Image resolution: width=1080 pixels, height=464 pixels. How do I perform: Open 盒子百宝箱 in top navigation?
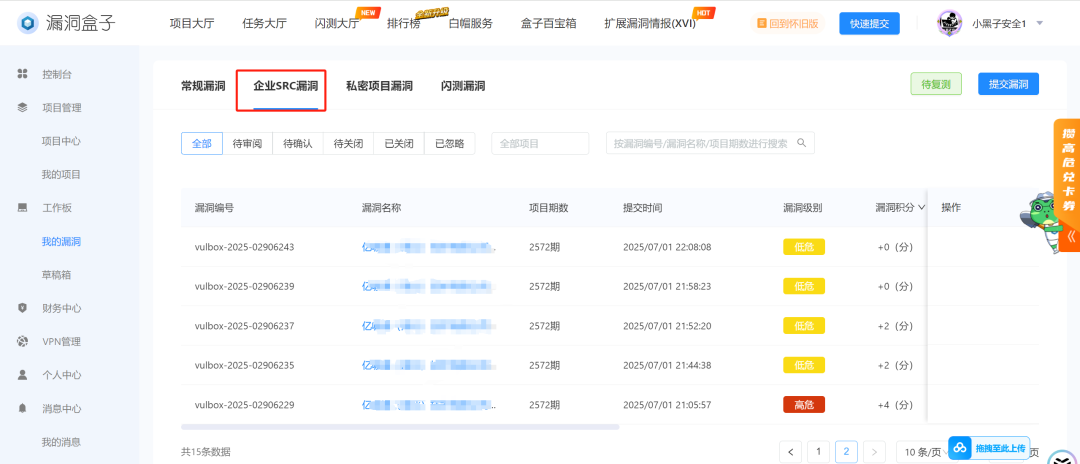(548, 23)
